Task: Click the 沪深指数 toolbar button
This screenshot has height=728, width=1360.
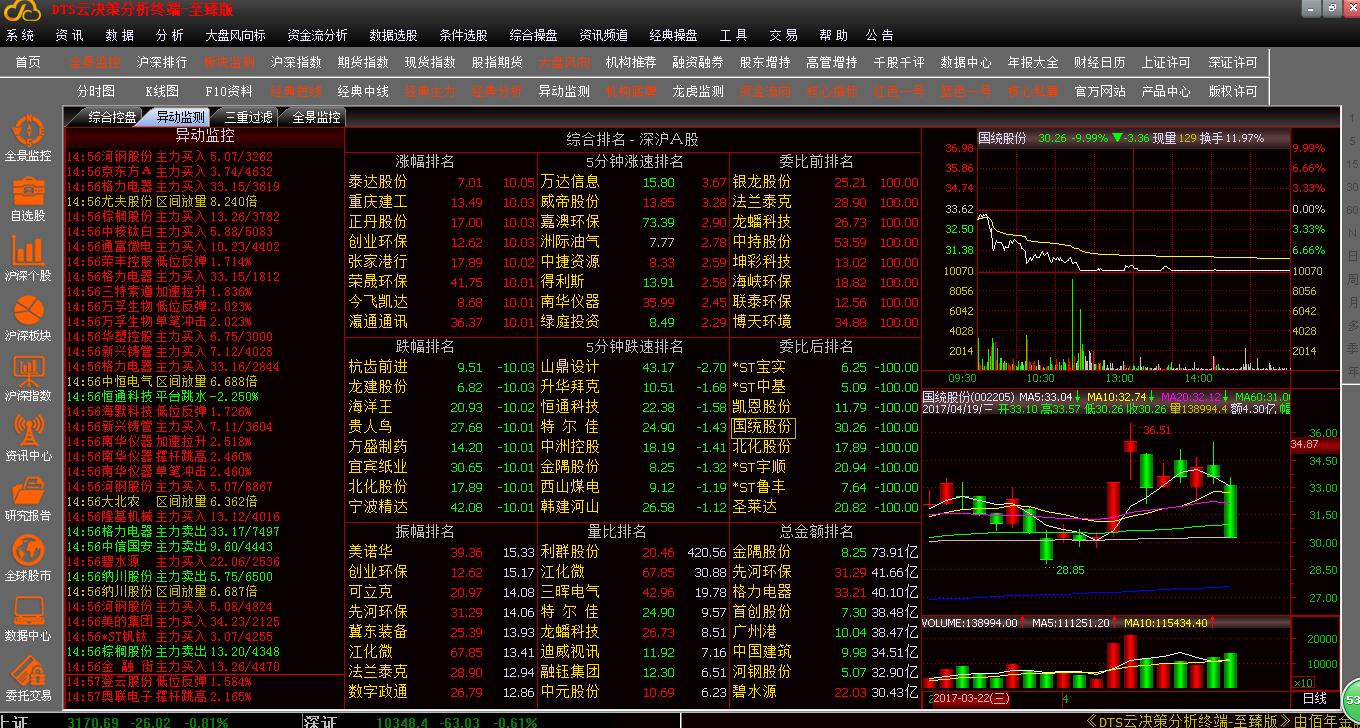Action: click(x=296, y=62)
